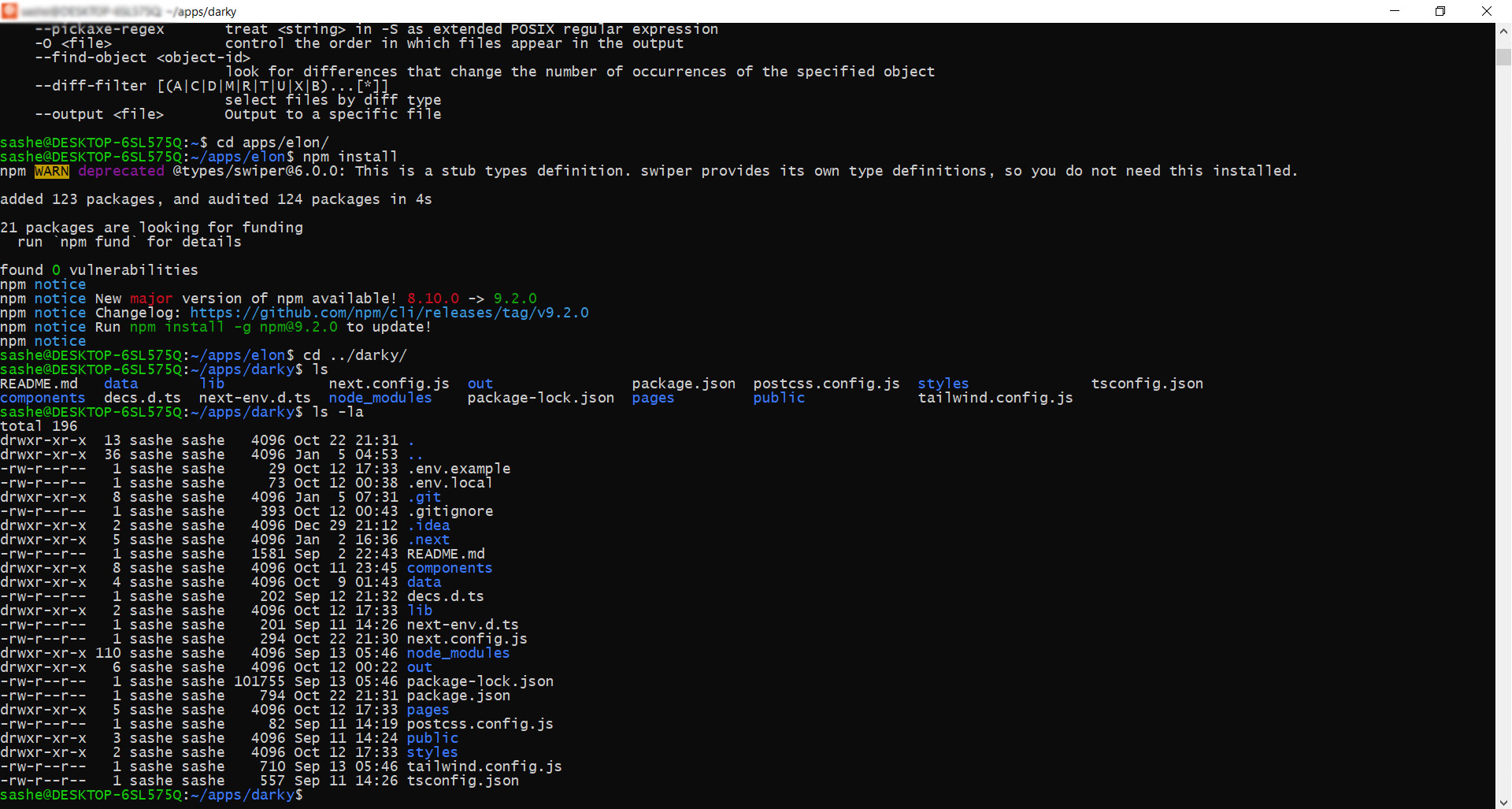1512x809 pixels.
Task: Click 'decs.d.ts' in the ls -la listing
Action: point(446,596)
